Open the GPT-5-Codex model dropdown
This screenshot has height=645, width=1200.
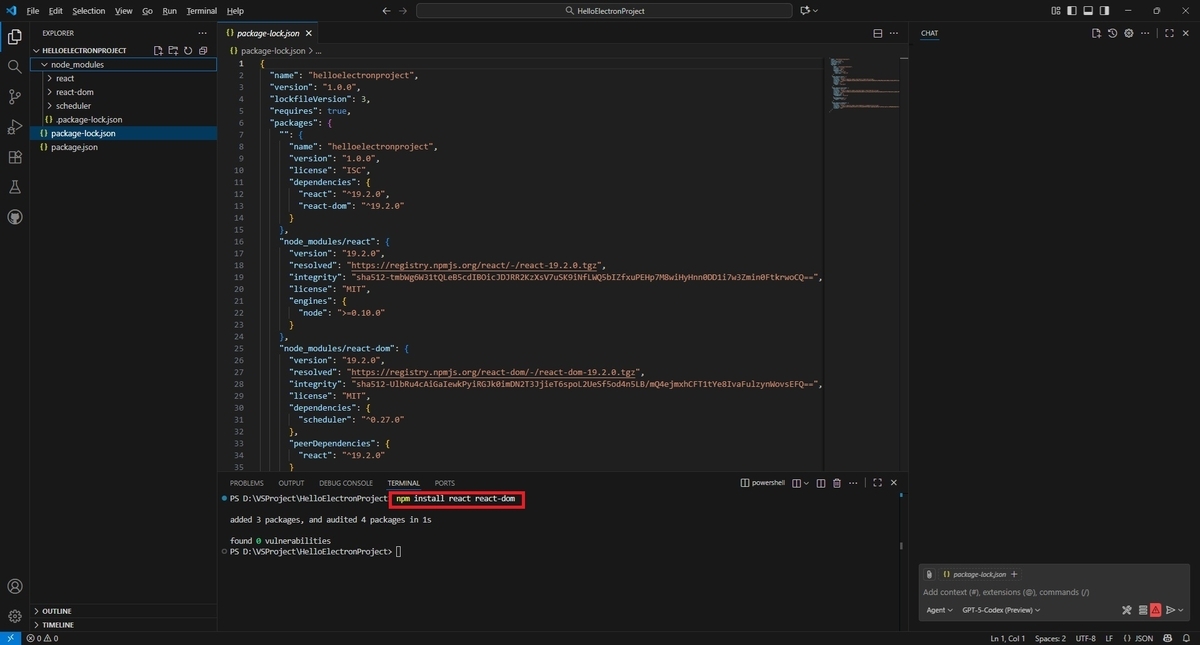tap(1000, 610)
